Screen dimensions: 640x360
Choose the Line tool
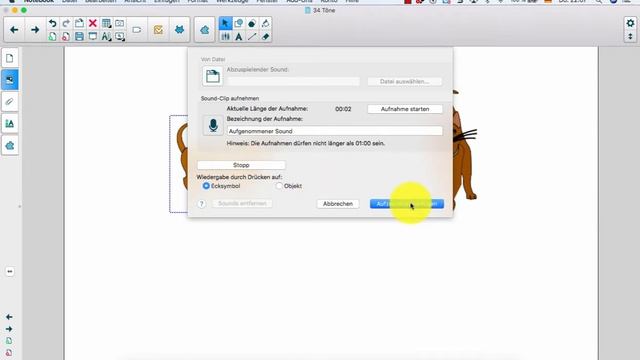(252, 37)
